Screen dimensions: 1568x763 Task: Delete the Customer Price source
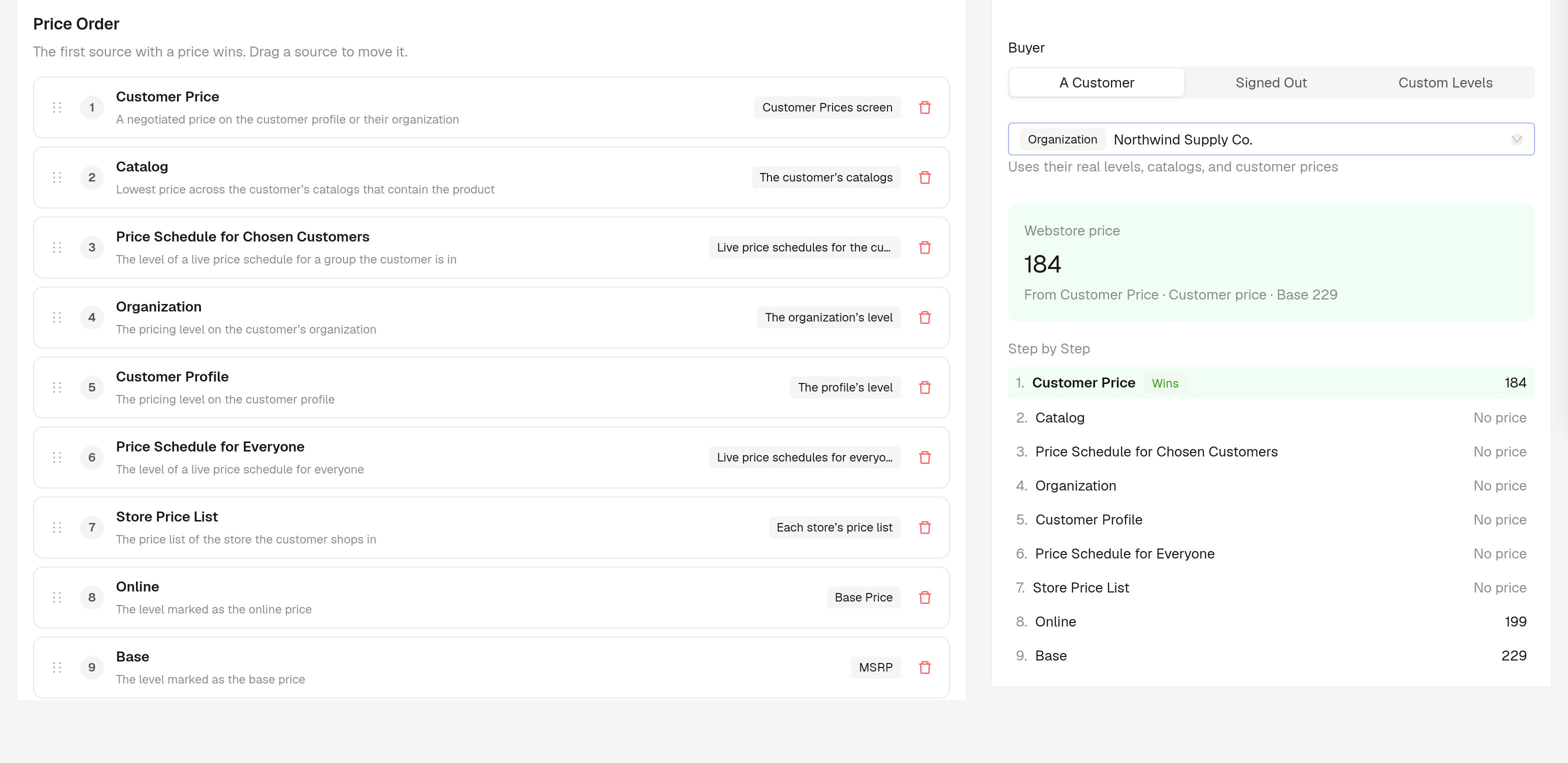[924, 107]
